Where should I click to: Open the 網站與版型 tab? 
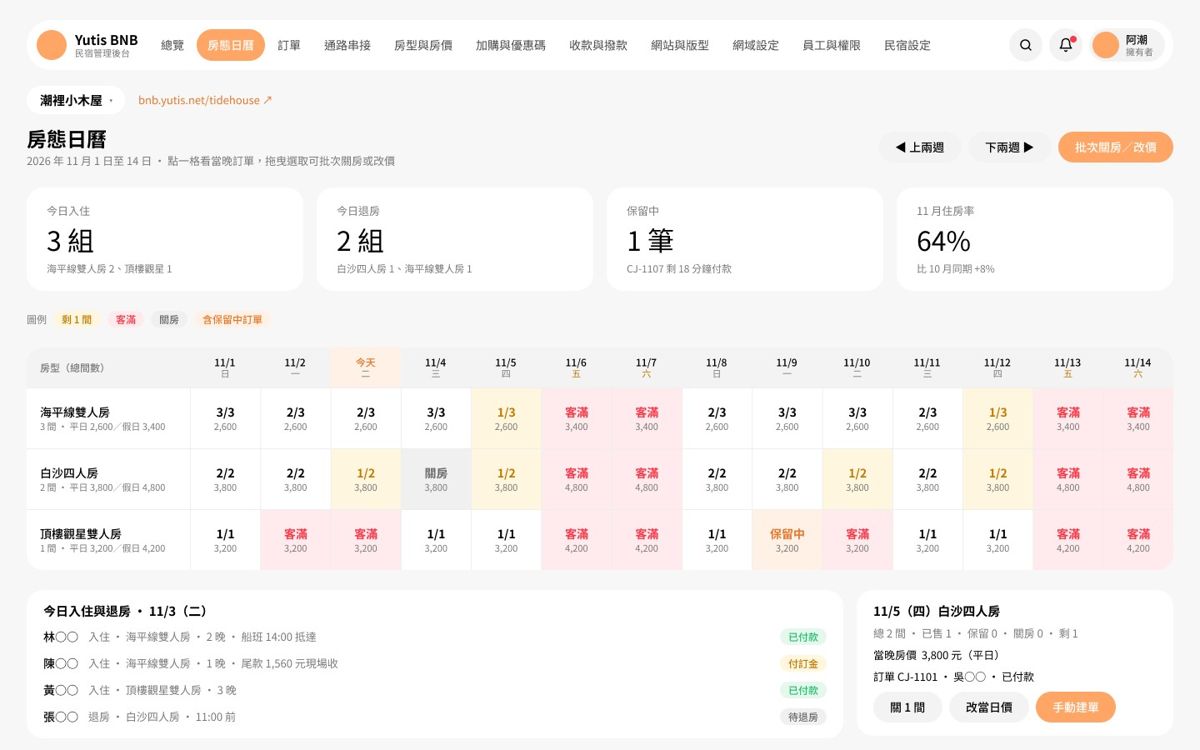[680, 45]
